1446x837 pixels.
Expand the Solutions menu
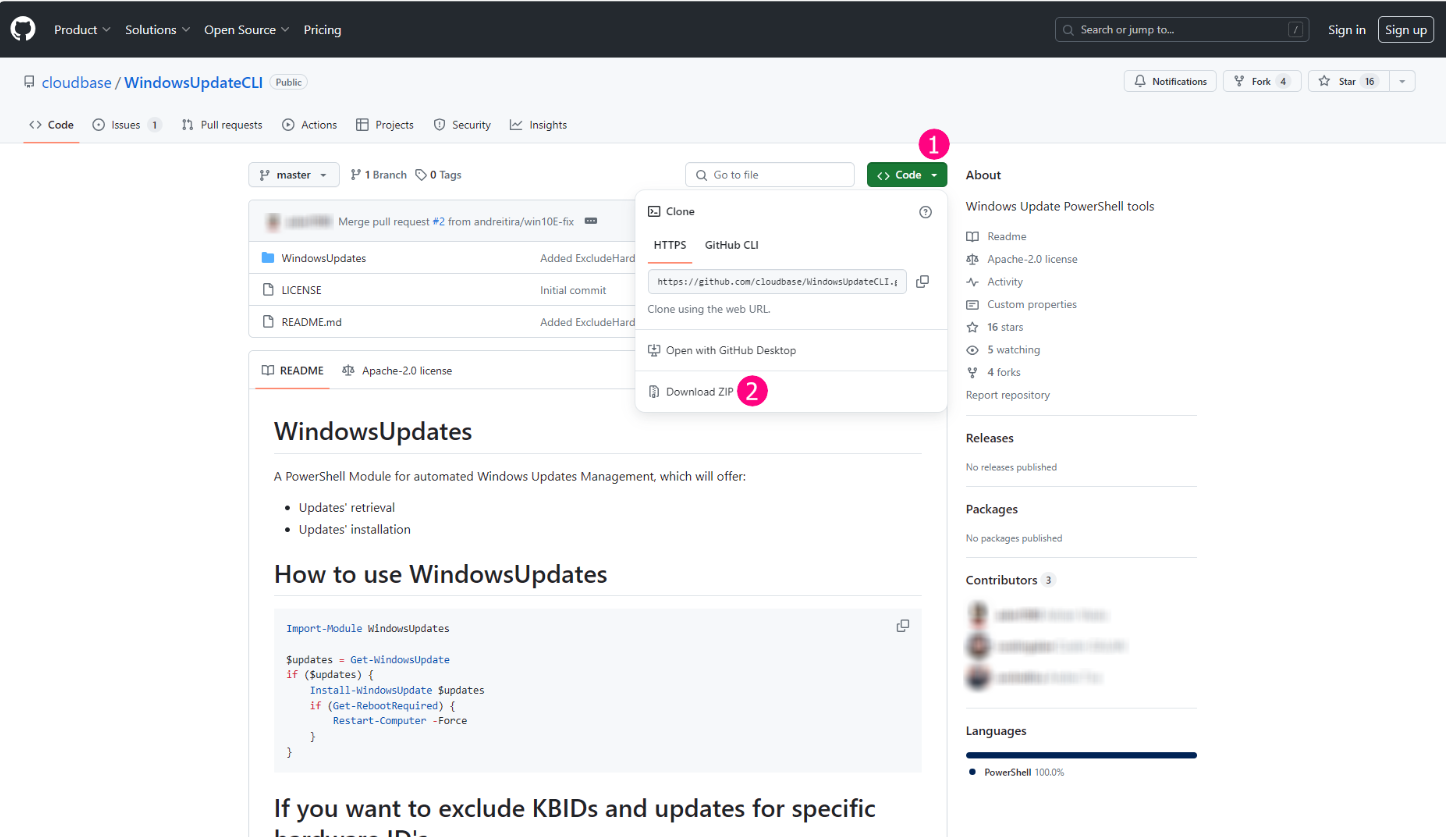pos(157,30)
